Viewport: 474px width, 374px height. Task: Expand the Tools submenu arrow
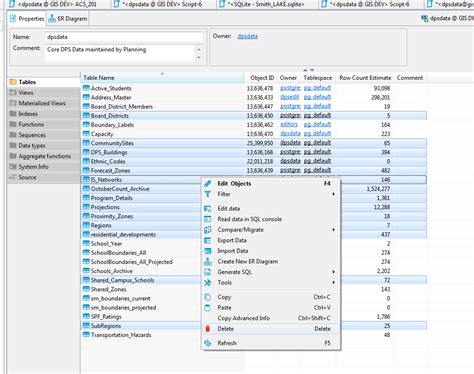click(x=333, y=283)
